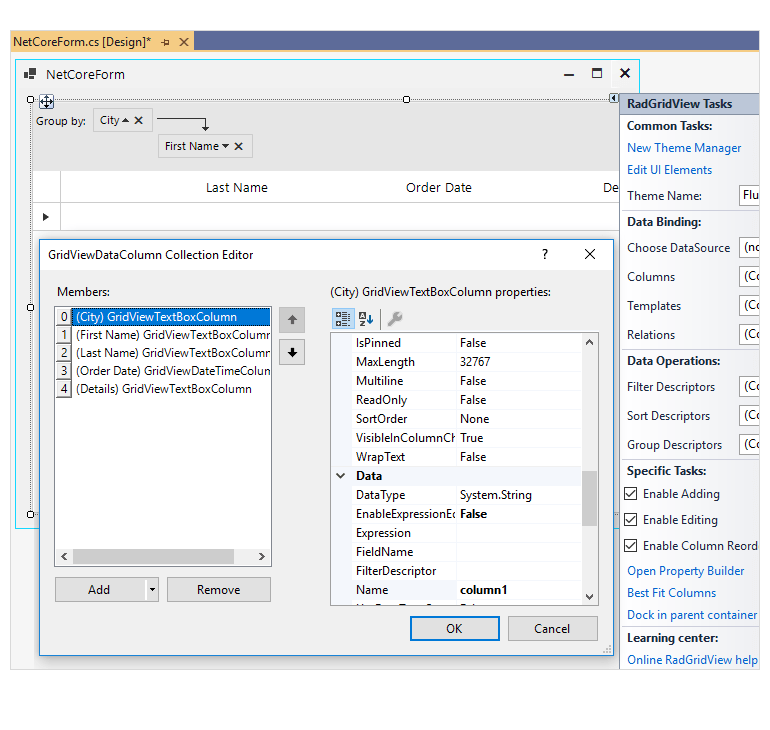Click the First Name group descriptor
Viewport: 770px width, 730px height.
pos(205,146)
